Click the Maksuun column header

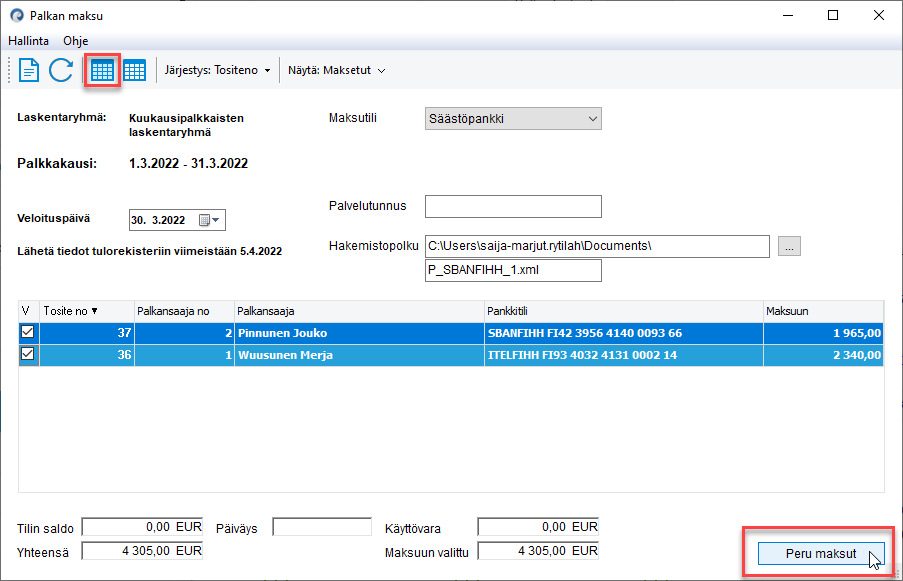[824, 311]
